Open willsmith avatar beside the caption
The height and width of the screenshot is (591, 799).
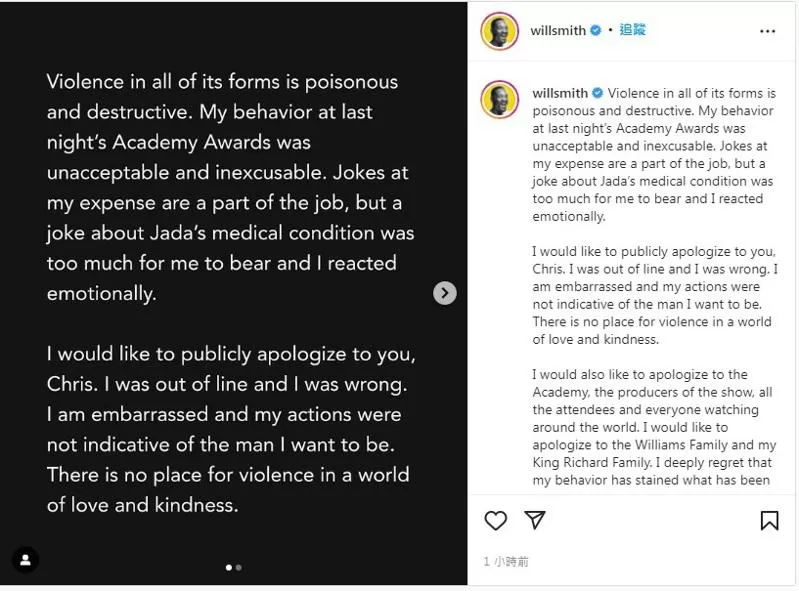[499, 99]
